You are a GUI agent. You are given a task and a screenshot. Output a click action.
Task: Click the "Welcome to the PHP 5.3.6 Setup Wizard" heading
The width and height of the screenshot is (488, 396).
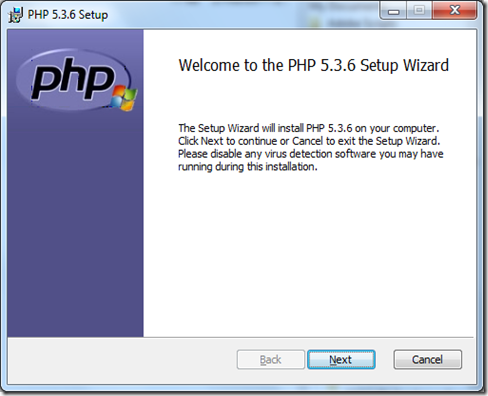click(314, 65)
